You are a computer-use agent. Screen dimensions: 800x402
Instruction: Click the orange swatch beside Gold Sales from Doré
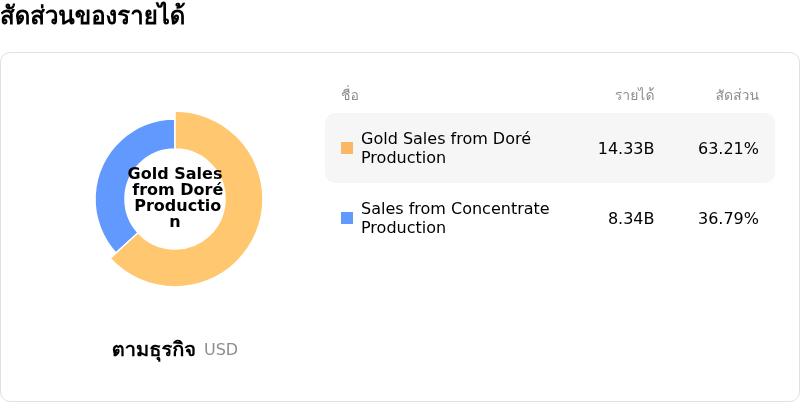point(347,148)
